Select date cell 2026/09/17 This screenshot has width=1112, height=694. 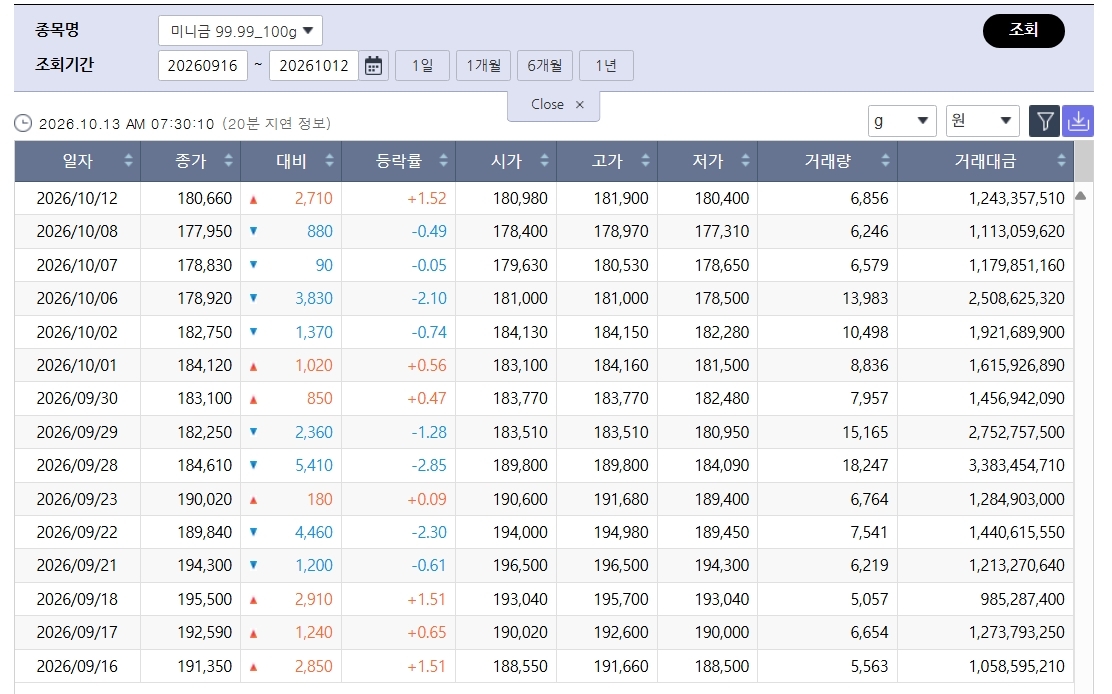pos(77,632)
